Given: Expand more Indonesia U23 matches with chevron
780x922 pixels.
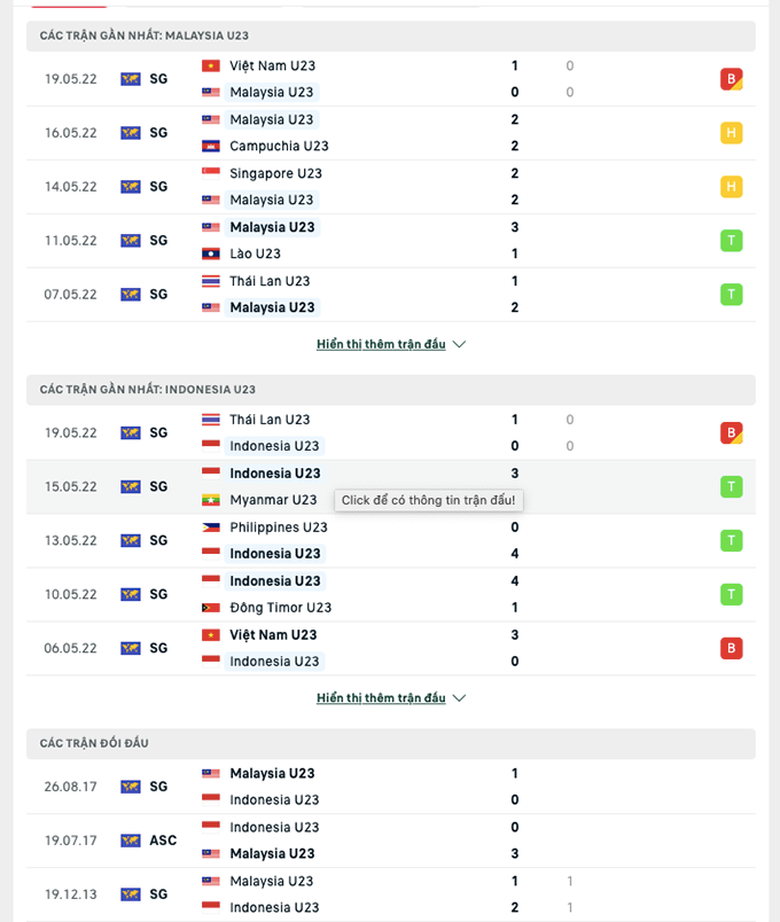Looking at the screenshot, I should point(459,698).
